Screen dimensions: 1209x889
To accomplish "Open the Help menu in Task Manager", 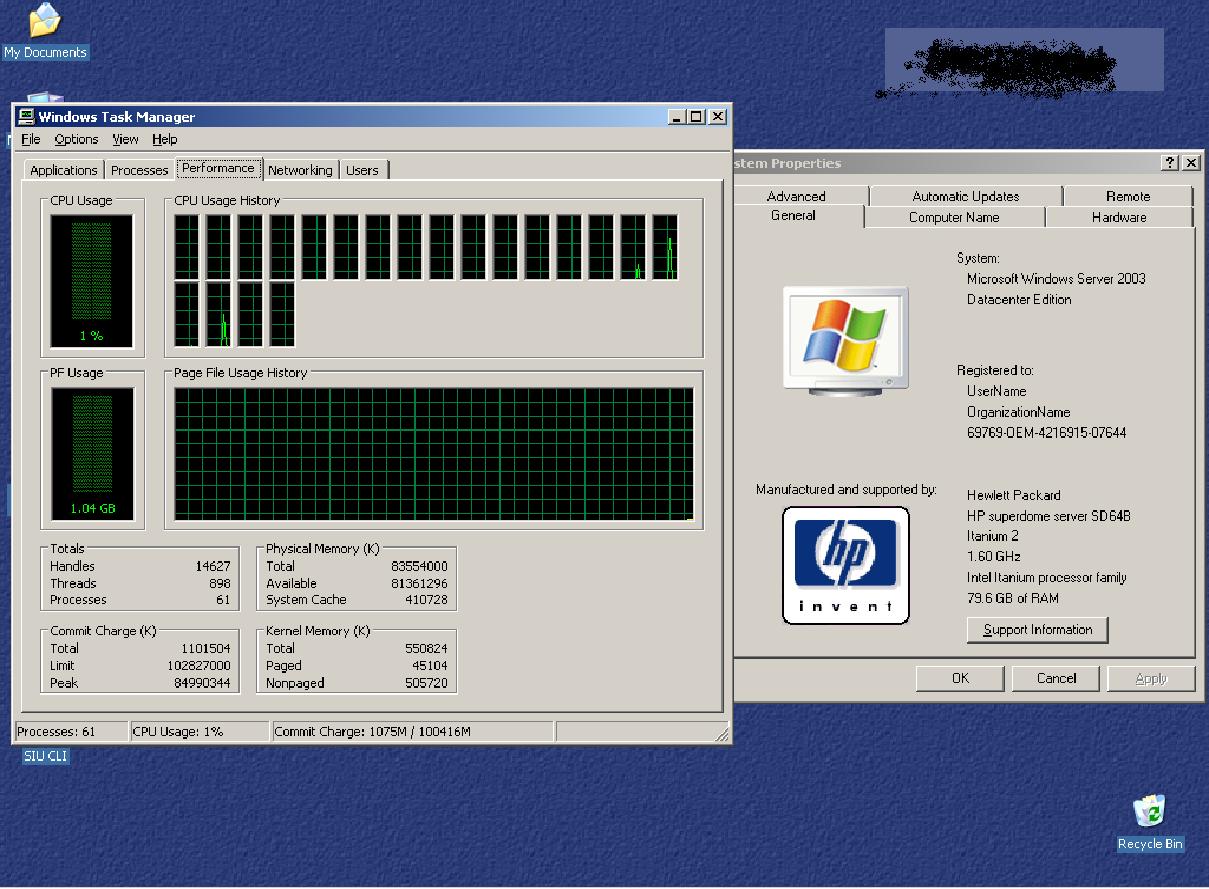I will coord(165,139).
